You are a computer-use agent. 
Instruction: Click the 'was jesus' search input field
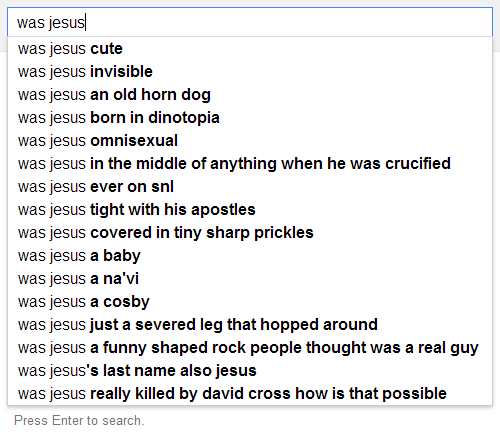tap(250, 22)
